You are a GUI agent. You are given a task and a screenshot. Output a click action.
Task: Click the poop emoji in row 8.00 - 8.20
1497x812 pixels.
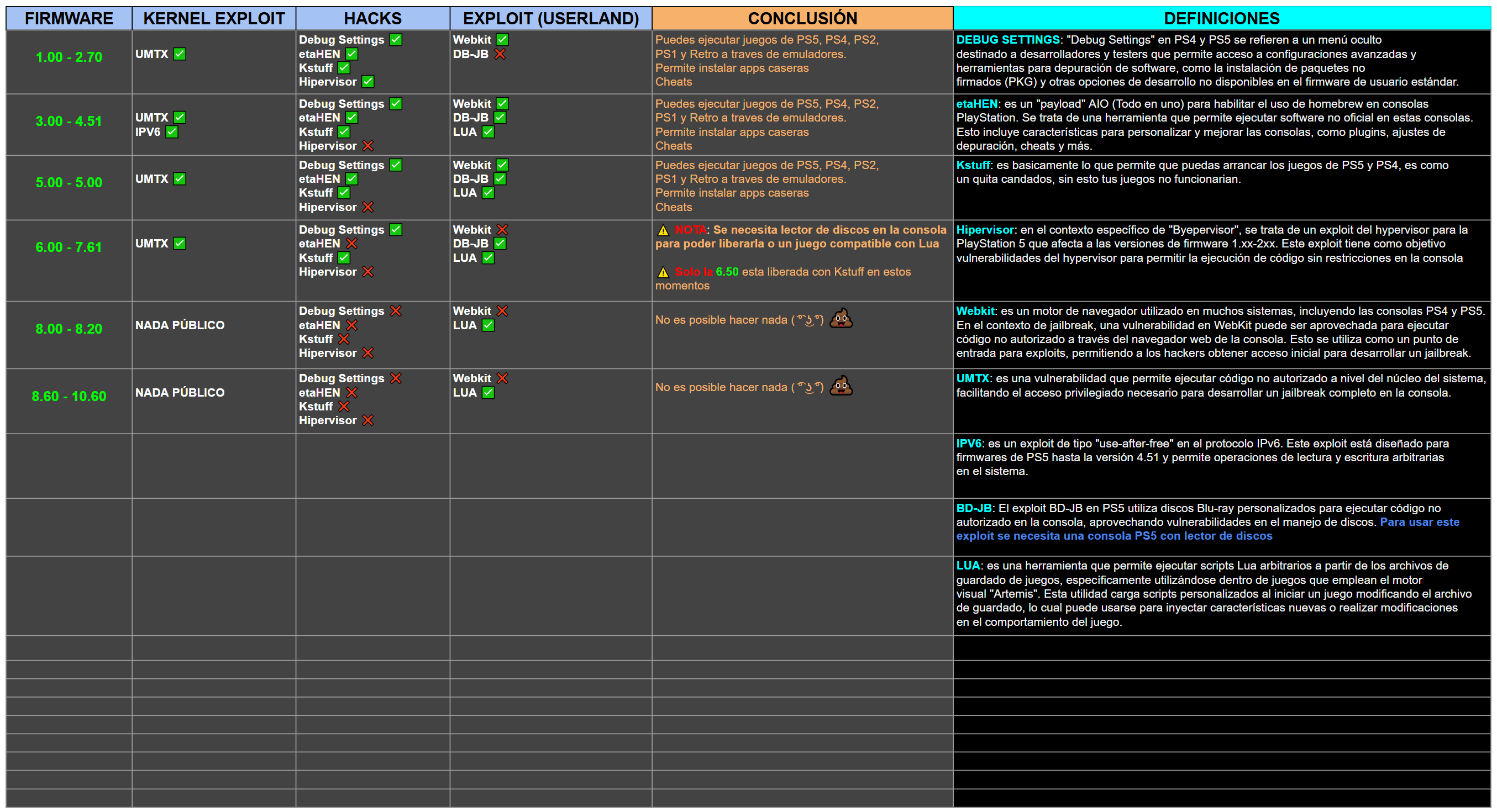point(841,318)
